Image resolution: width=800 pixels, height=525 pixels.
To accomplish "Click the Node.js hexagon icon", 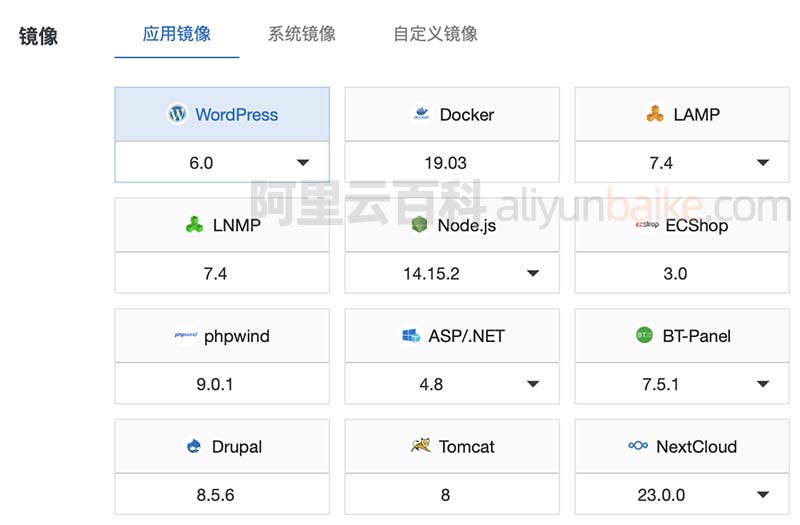I will click(419, 224).
